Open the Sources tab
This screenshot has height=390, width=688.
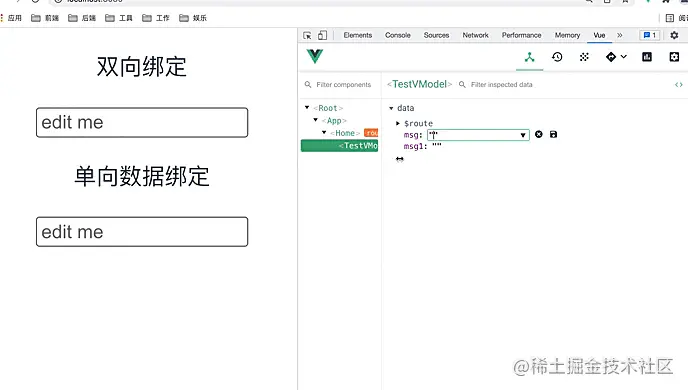pos(436,35)
